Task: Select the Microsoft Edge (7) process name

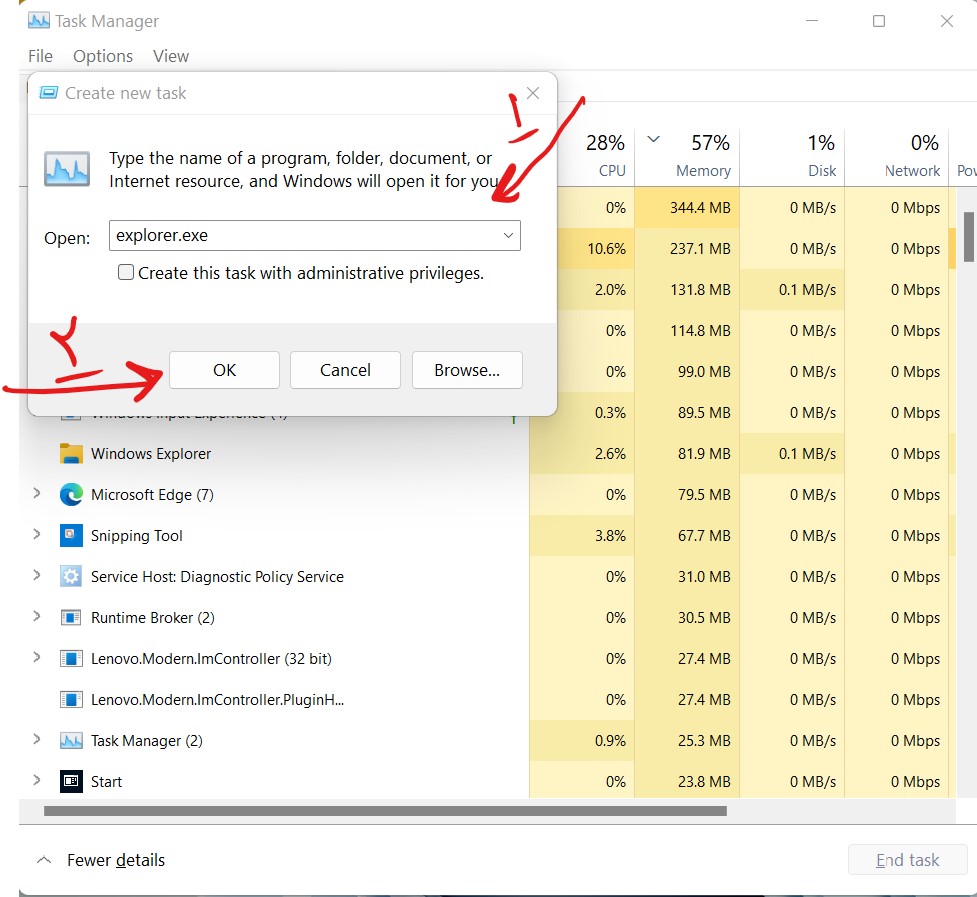Action: coord(152,495)
